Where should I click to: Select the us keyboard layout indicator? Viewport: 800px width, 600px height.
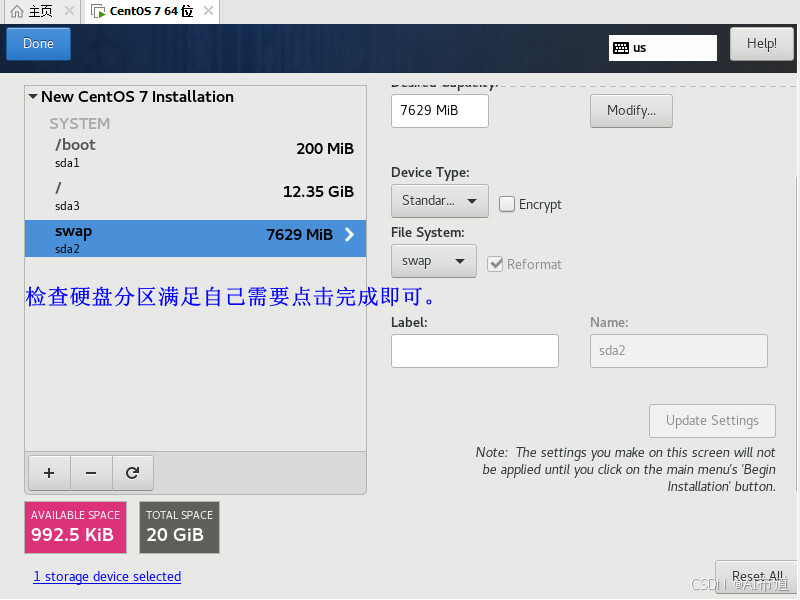coord(662,48)
